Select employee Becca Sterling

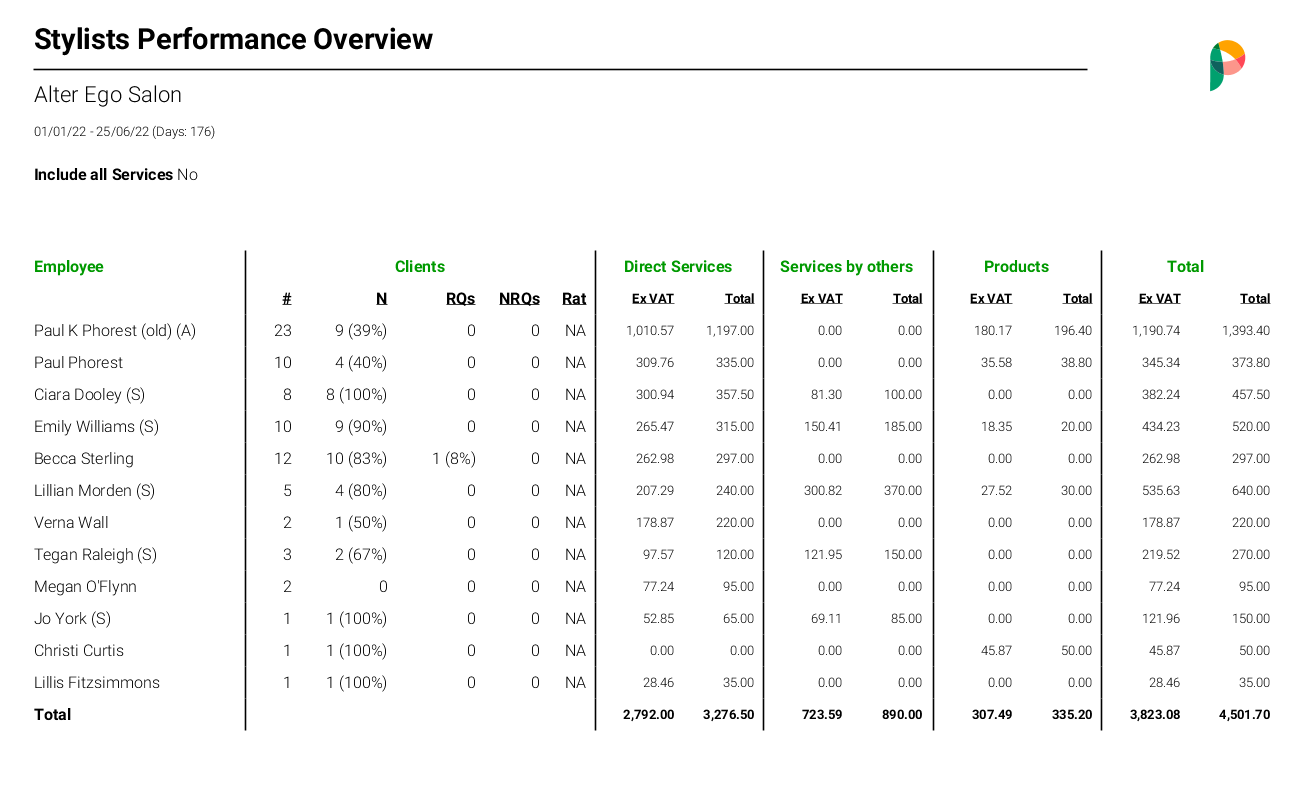[84, 459]
